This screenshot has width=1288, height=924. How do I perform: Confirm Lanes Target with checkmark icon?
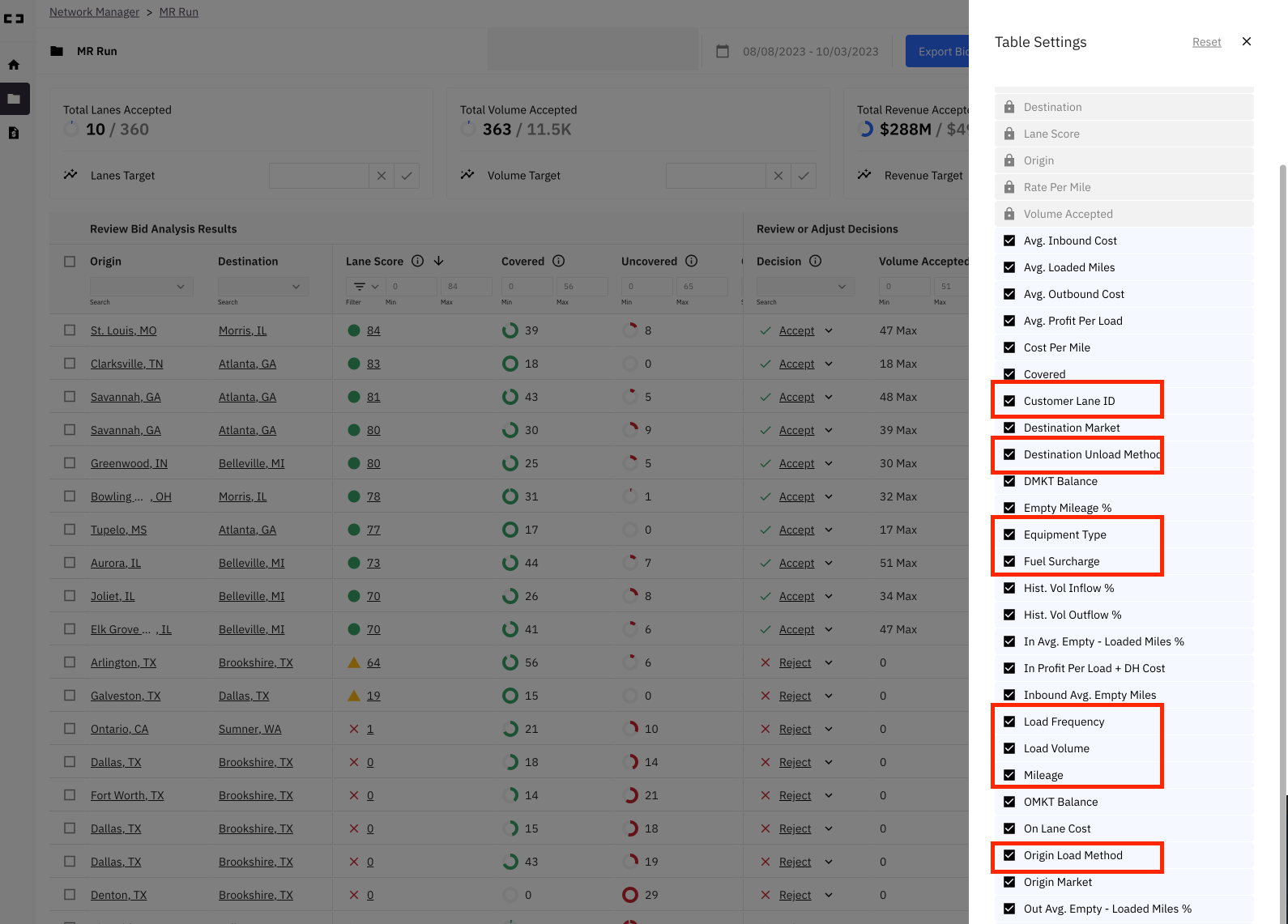407,176
